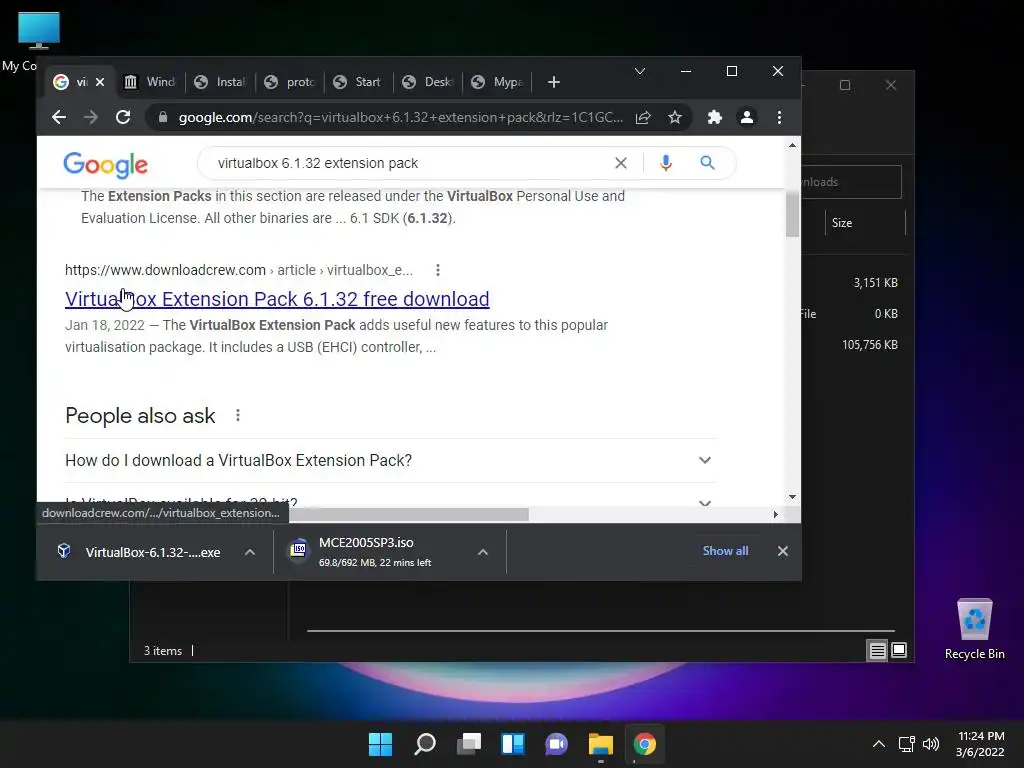
Task: Open the Windows Start menu
Action: point(380,744)
